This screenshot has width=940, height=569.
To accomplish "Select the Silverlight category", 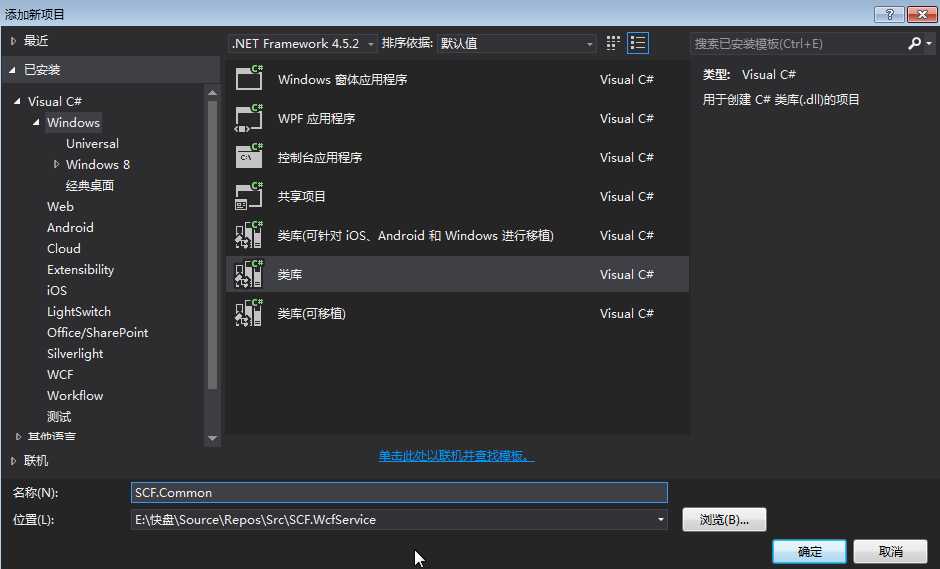I will [x=75, y=353].
